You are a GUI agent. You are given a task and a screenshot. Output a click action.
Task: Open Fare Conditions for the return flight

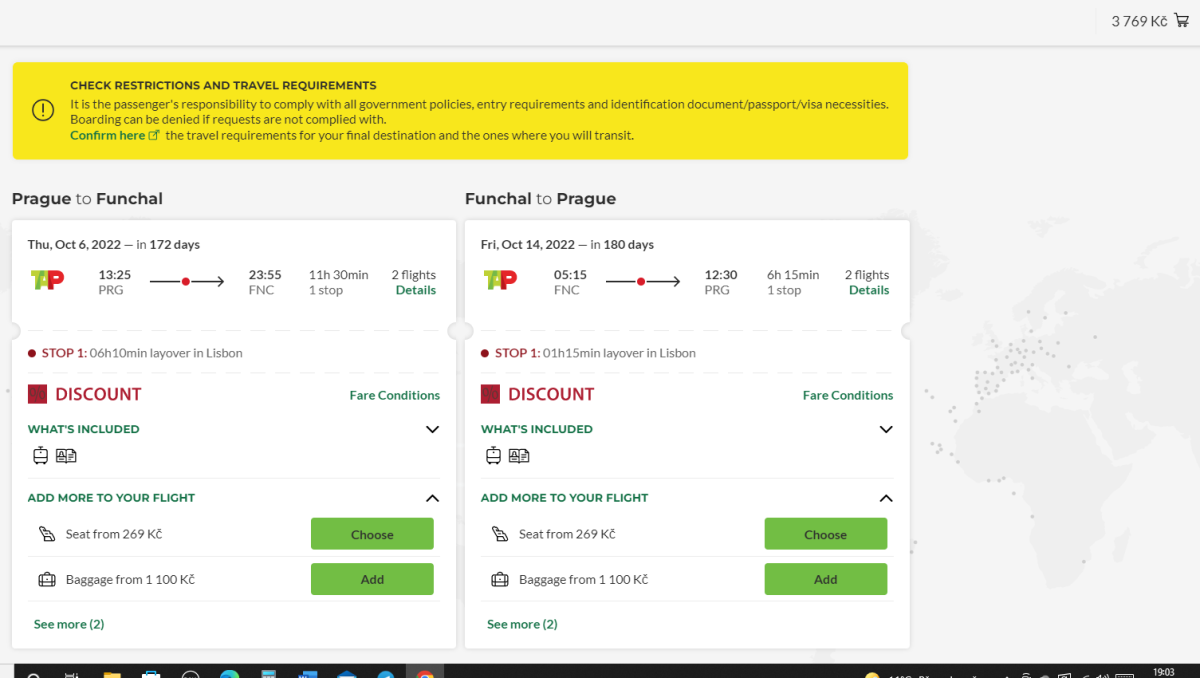(x=847, y=395)
